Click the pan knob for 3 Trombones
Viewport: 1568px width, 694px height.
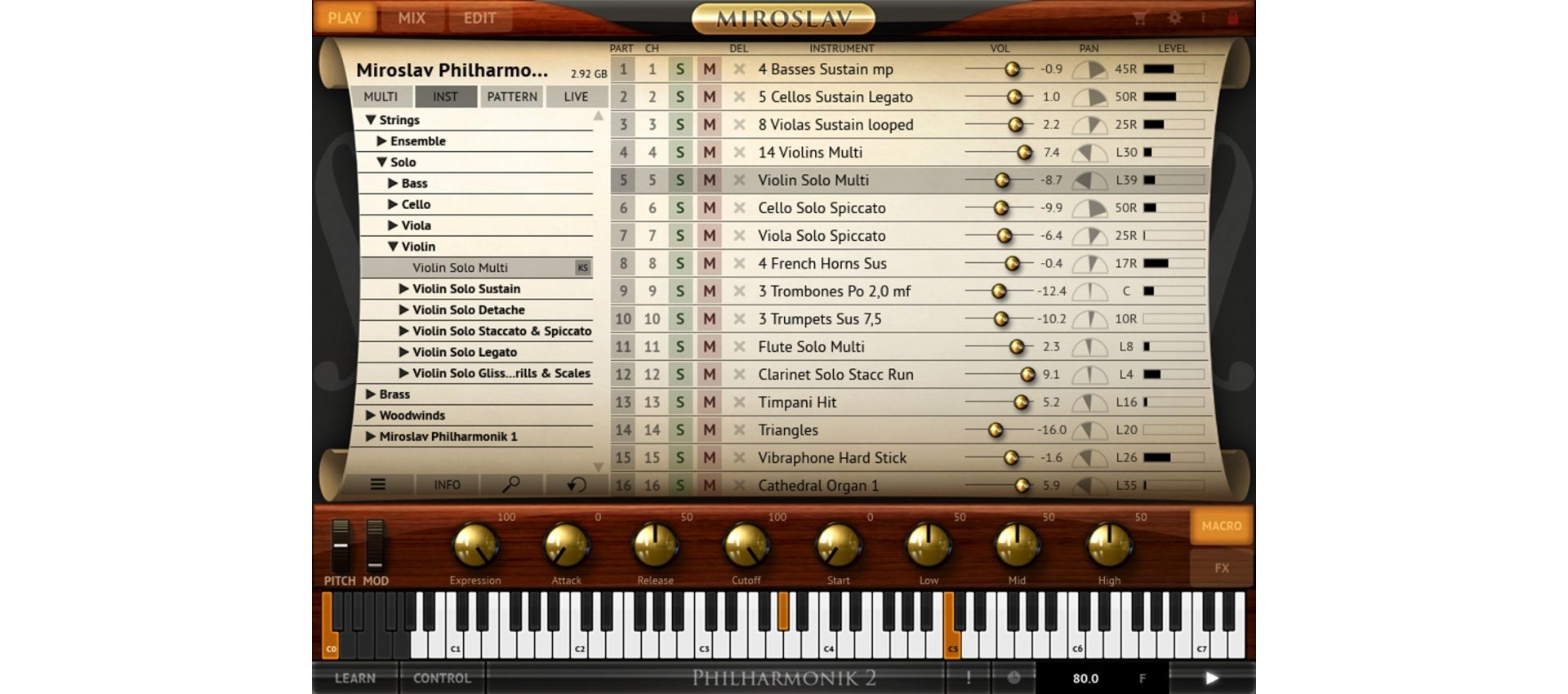pos(1089,292)
